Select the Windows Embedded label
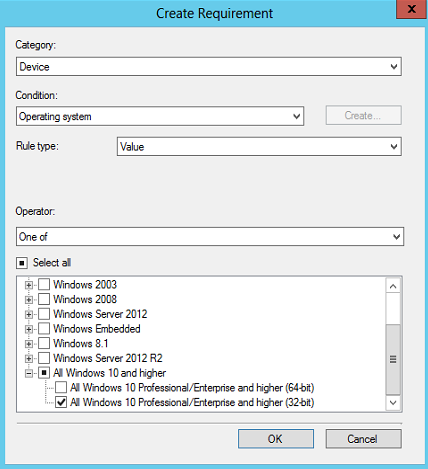This screenshot has height=469, width=428. (97, 329)
